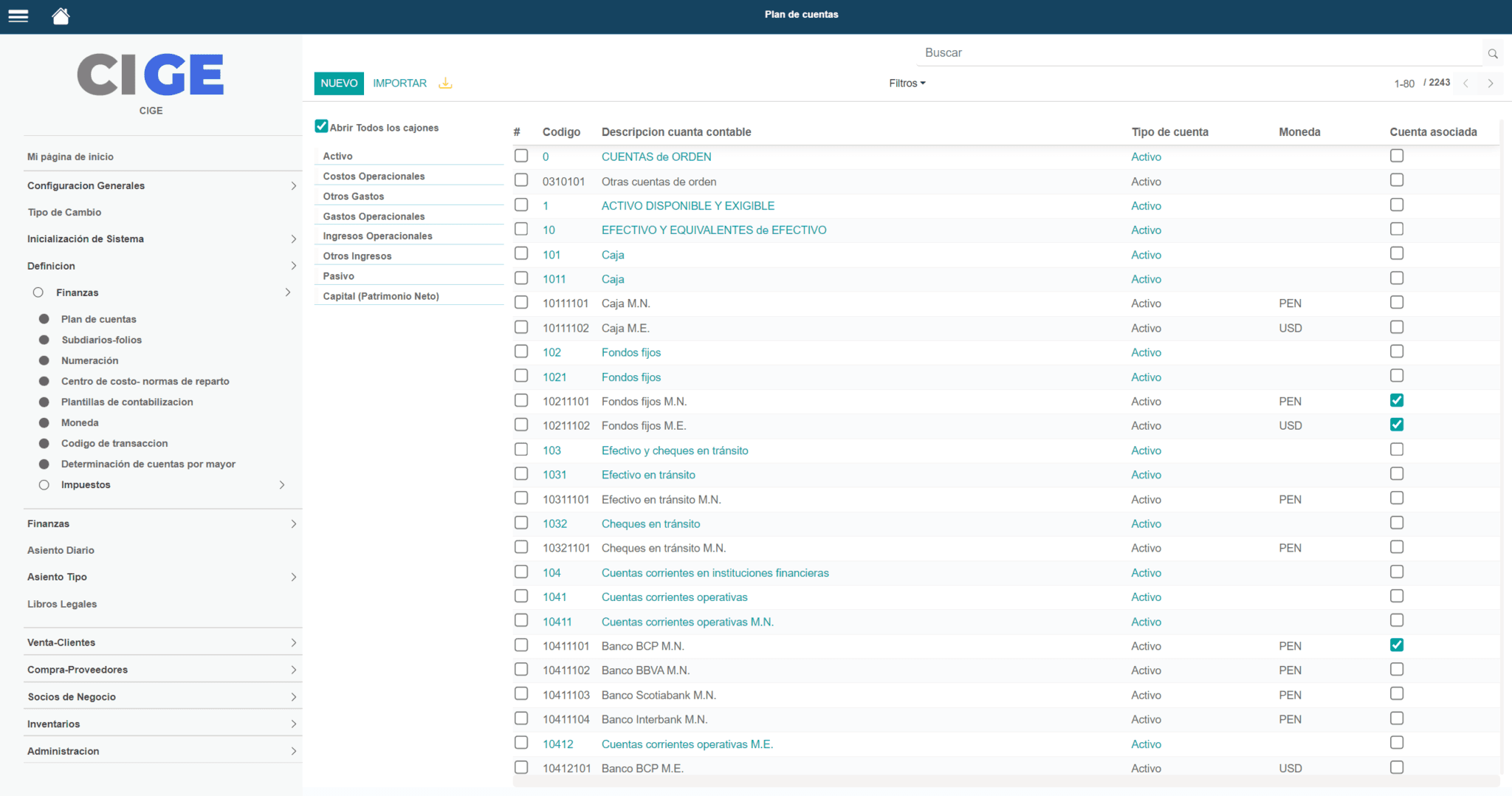Go to next page arrow

[1491, 83]
